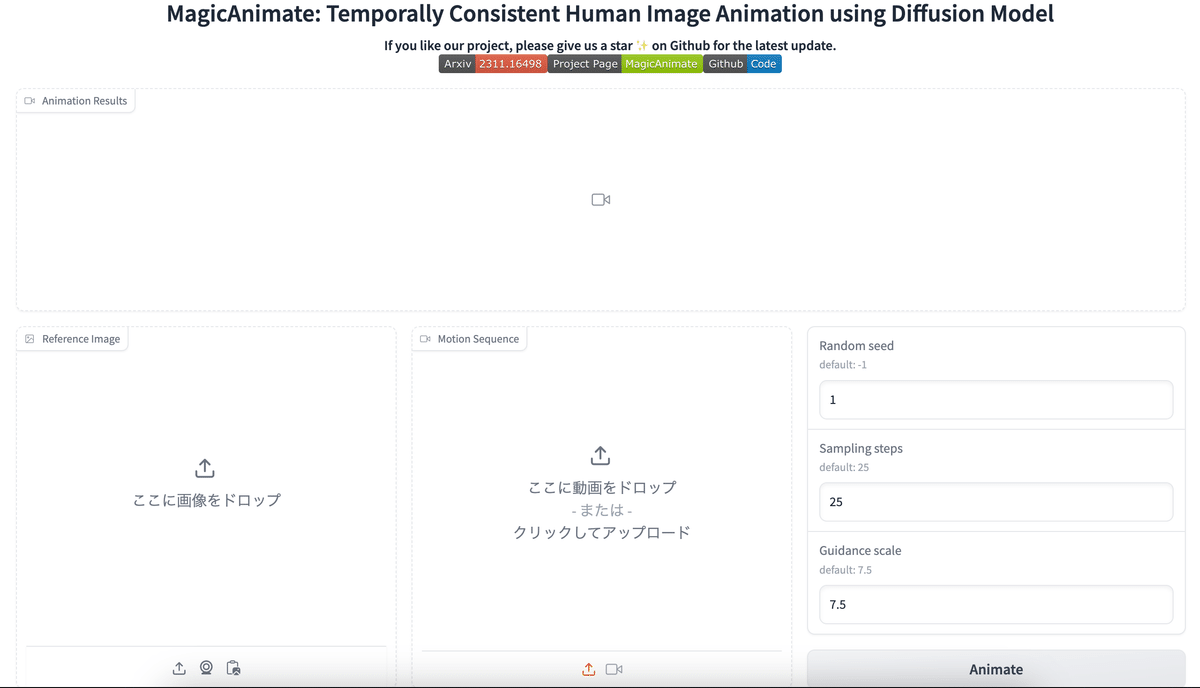The image size is (1200, 688).
Task: Click the video icon in the Motion Sequence label
Action: [424, 338]
